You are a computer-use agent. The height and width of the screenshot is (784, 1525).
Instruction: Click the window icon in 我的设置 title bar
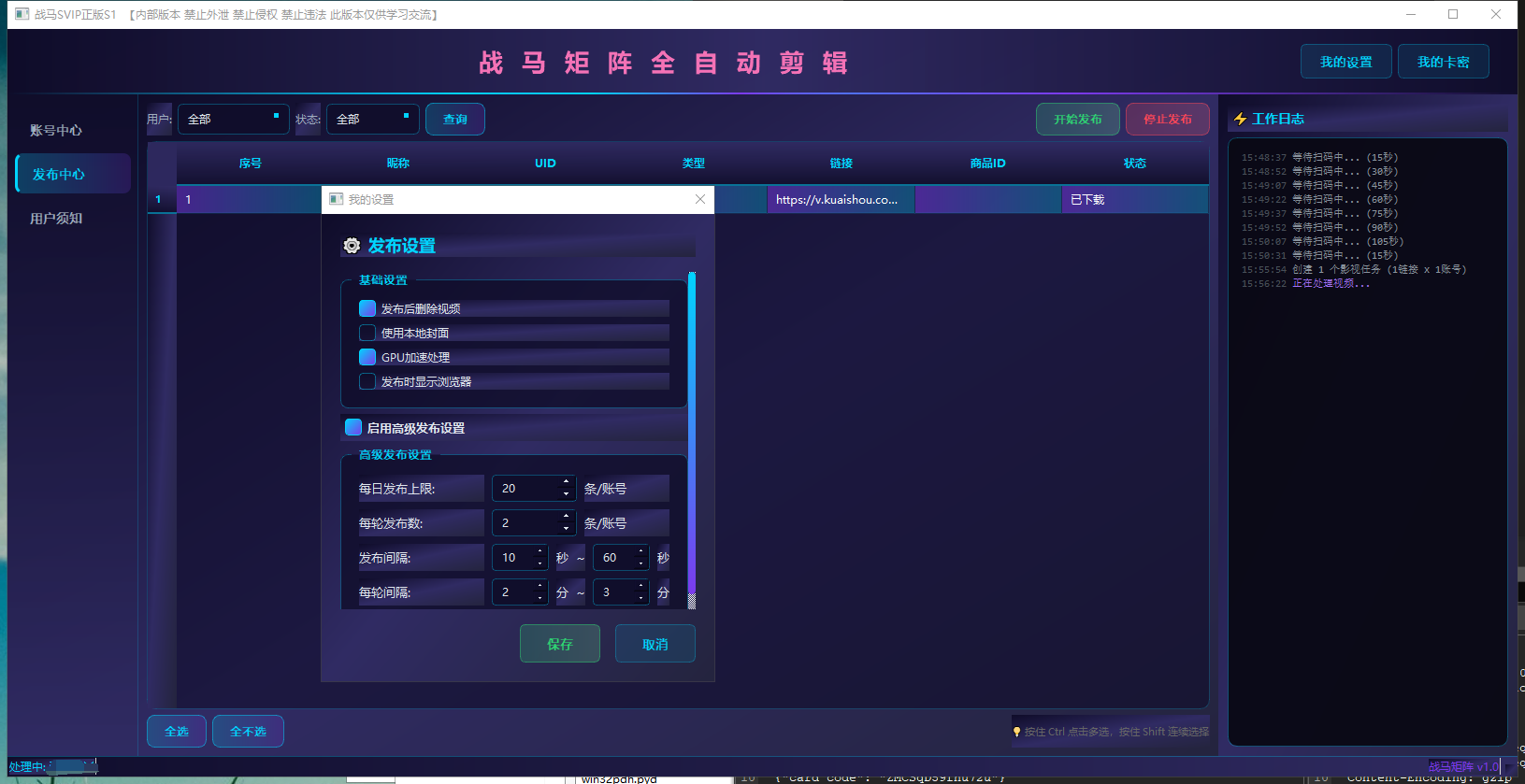[x=337, y=199]
